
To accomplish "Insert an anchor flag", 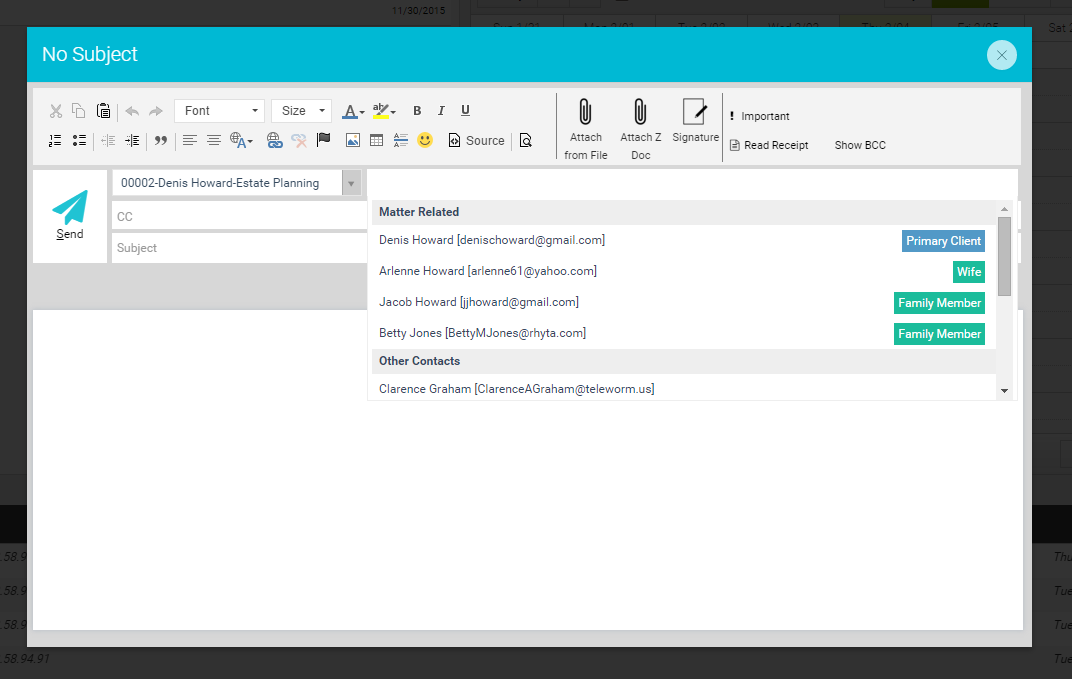I will click(323, 141).
